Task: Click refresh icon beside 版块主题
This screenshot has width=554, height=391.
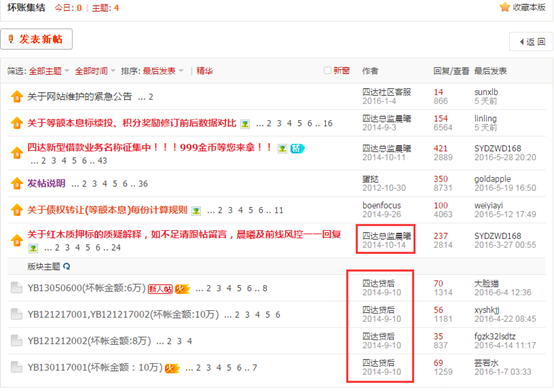Action: click(x=66, y=266)
